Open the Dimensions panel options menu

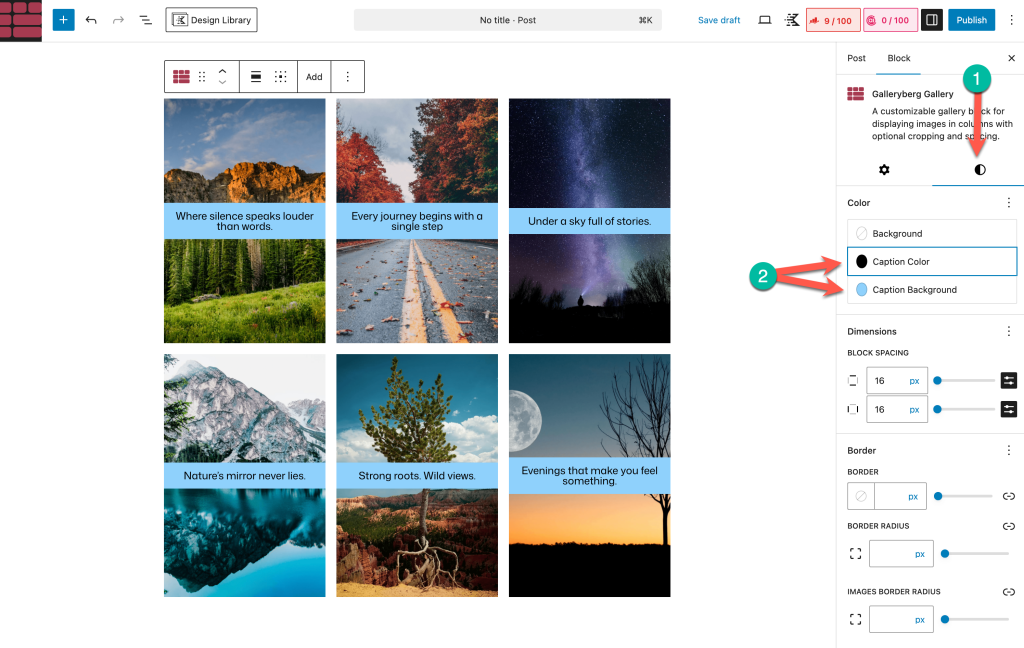(x=1008, y=331)
